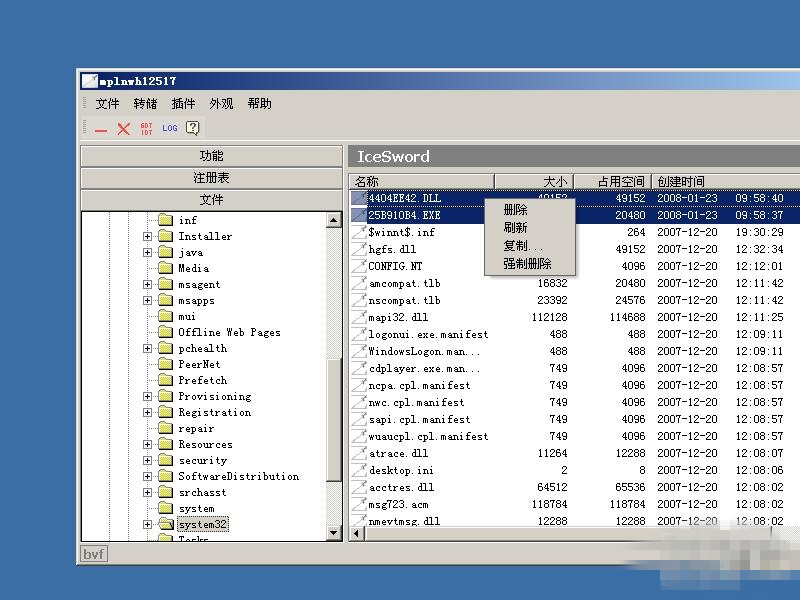Click the file icon beside hgfs.dll

point(359,249)
